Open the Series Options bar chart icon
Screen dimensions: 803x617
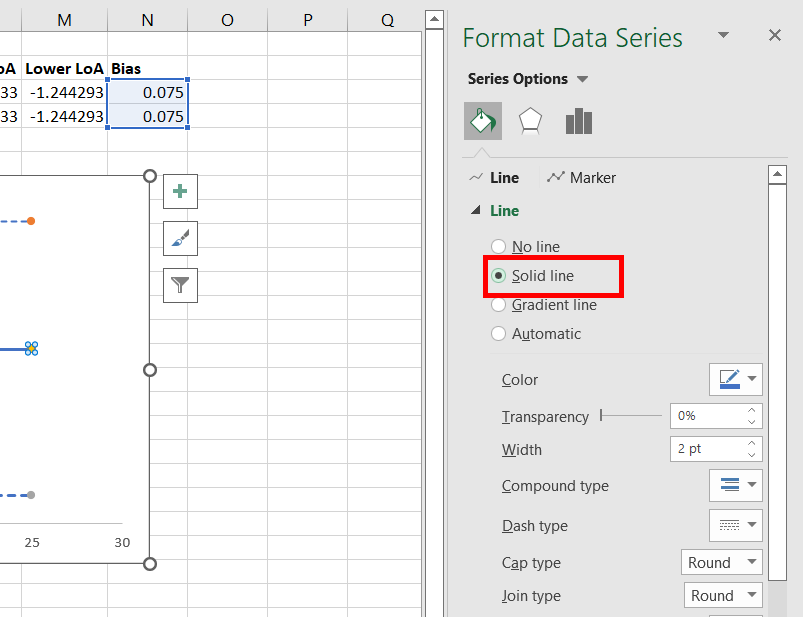pyautogui.click(x=579, y=122)
